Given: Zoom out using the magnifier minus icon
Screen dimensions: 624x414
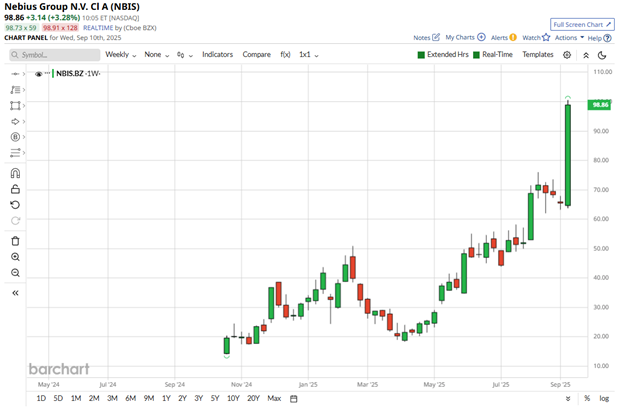Looking at the screenshot, I should pyautogui.click(x=15, y=273).
